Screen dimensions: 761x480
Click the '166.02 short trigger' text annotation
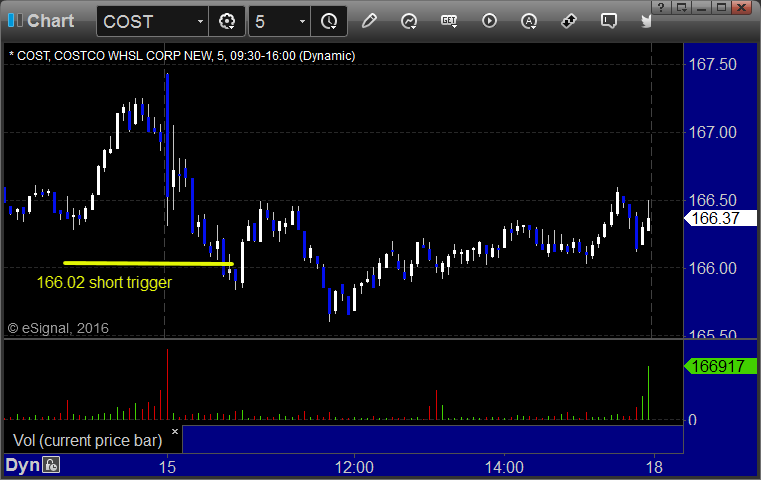coord(104,282)
